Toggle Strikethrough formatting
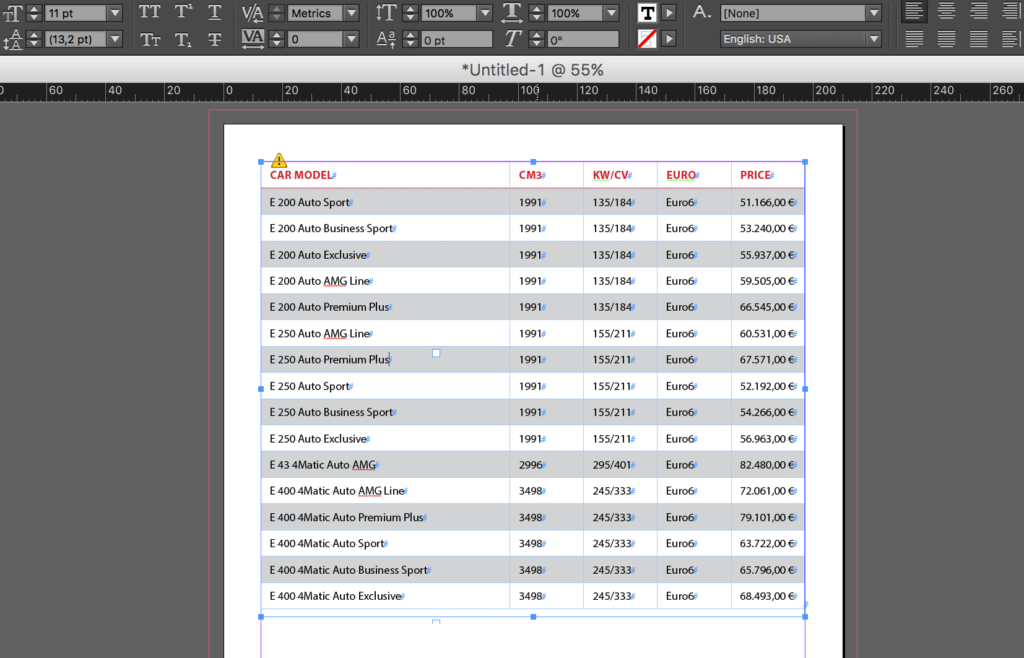This screenshot has width=1024, height=658. [x=214, y=40]
